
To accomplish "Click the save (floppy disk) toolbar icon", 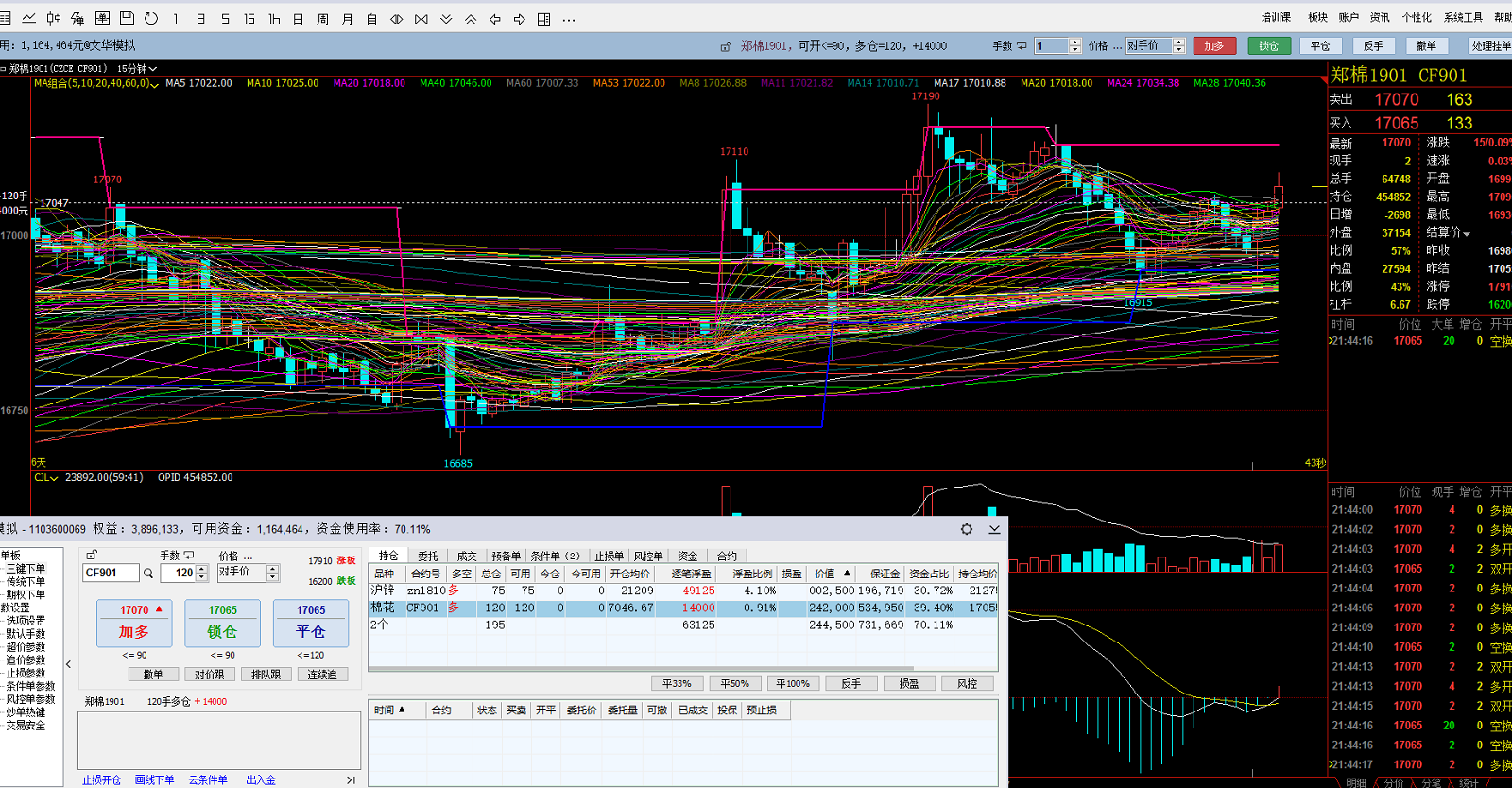I will 127,18.
